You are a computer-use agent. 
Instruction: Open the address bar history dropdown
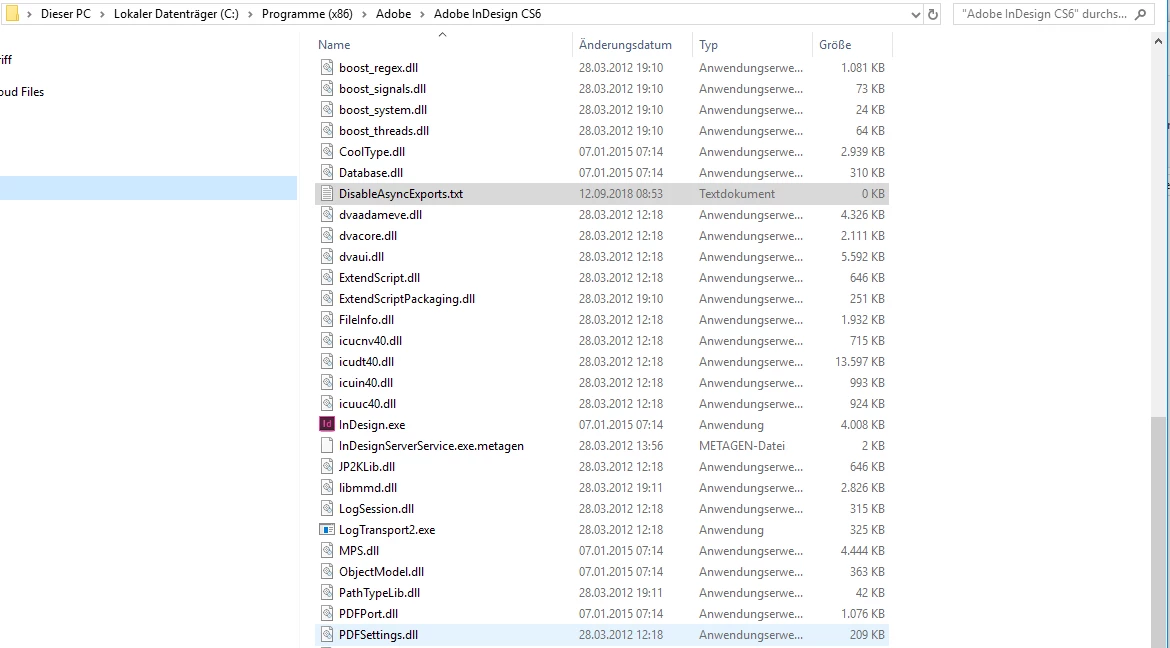pos(916,14)
